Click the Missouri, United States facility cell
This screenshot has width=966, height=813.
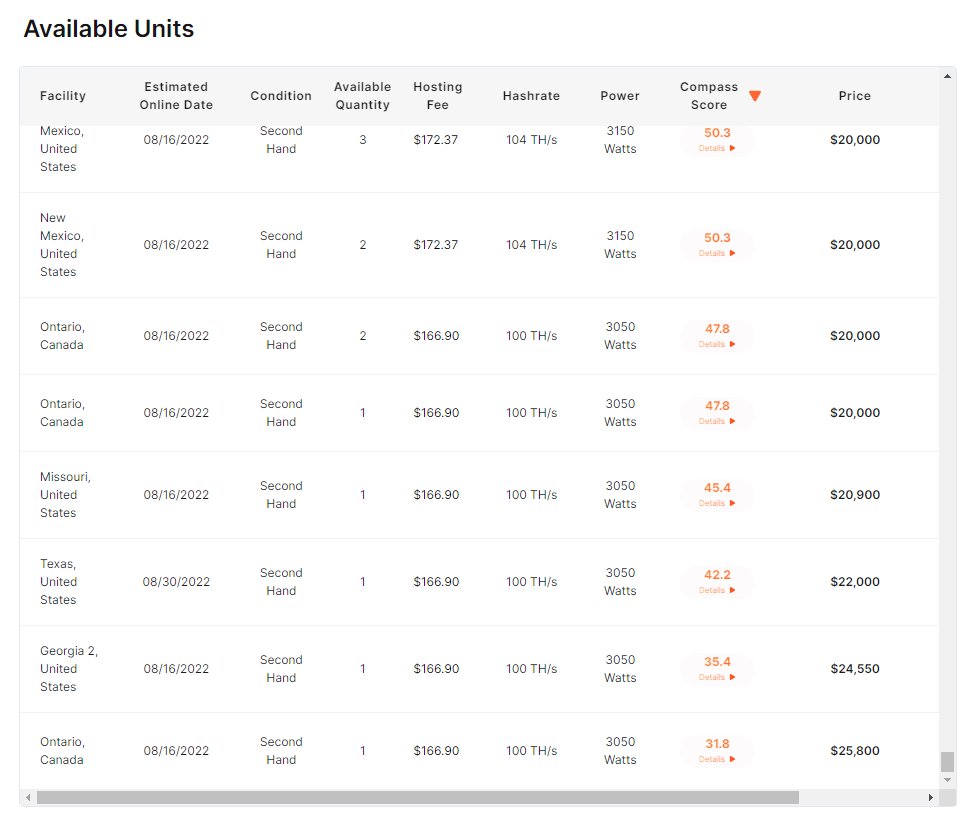[x=65, y=495]
